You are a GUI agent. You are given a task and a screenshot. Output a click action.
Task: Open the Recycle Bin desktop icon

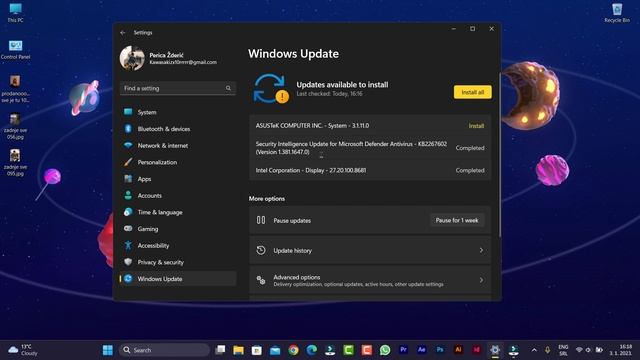(x=617, y=13)
